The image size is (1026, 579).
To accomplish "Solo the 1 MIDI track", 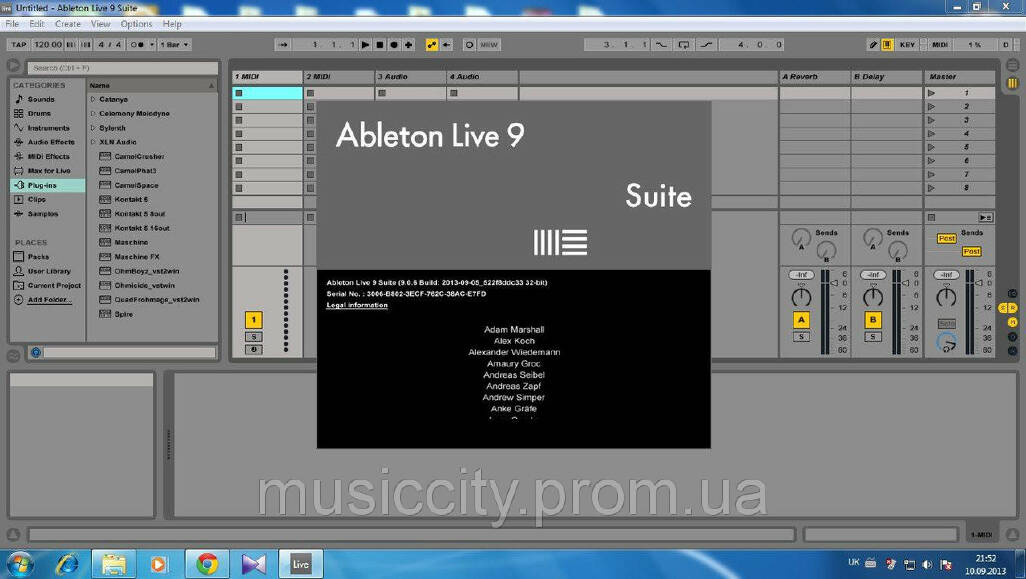I will coord(254,337).
